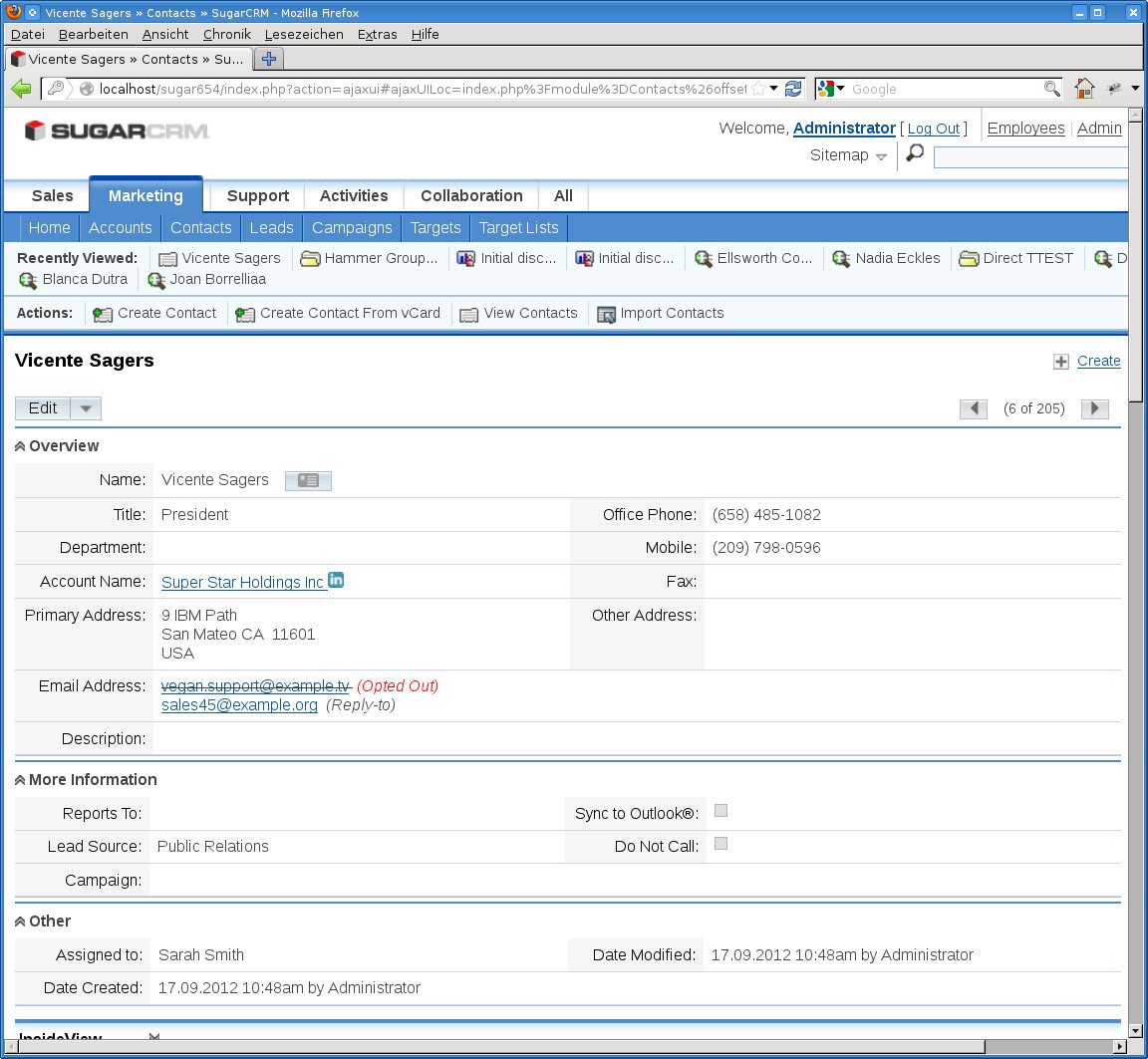Click the Import Contacts icon in Actions
Image resolution: width=1148 pixels, height=1059 pixels.
click(606, 314)
